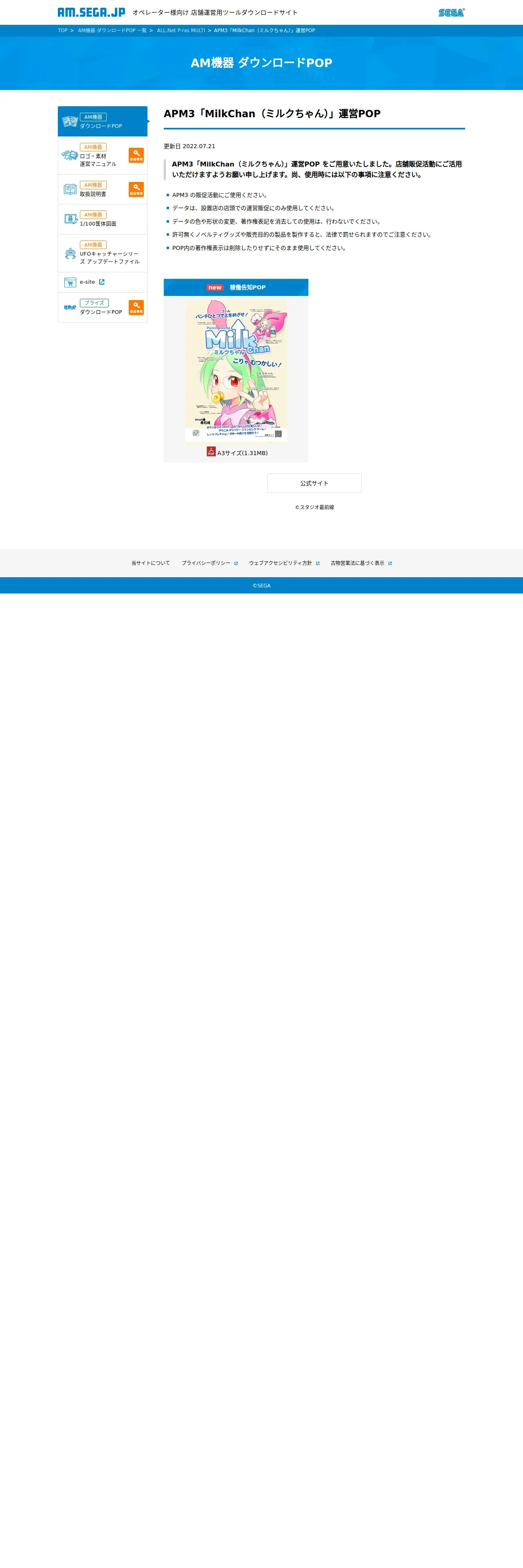The width and height of the screenshot is (523, 1568).
Task: Open ALL.Net P-ras MULTI breadcrumb
Action: point(181,31)
